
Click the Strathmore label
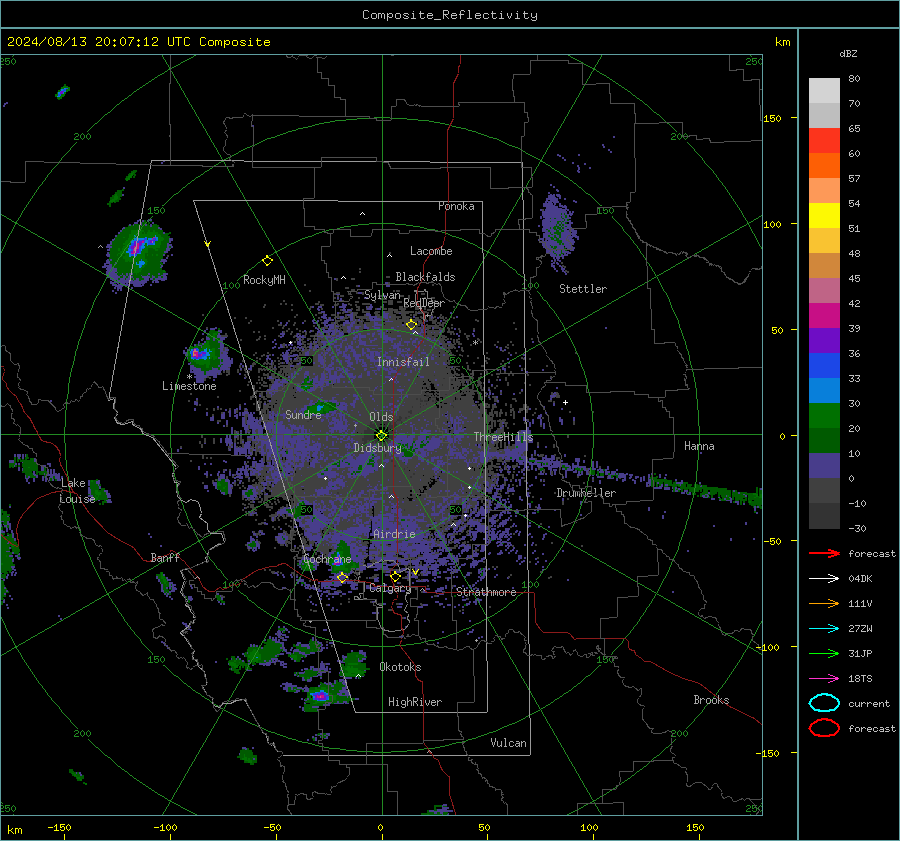point(486,592)
